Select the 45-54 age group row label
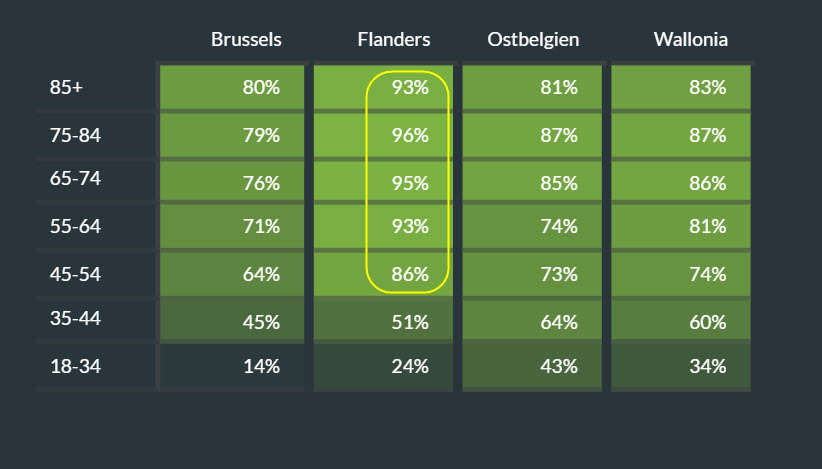The image size is (822, 469). click(x=75, y=274)
